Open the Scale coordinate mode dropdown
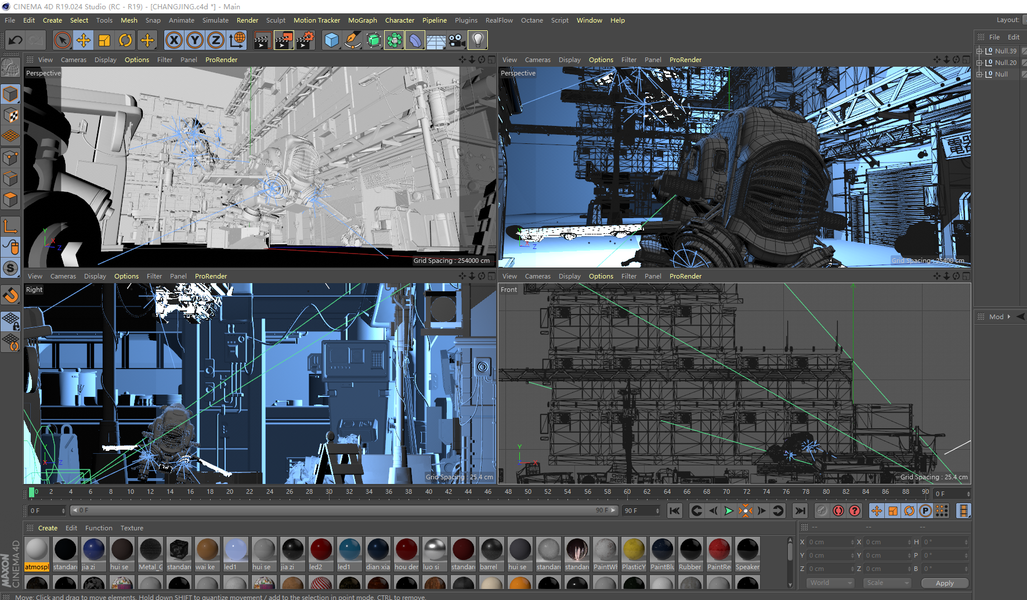This screenshot has height=600, width=1027. coord(886,583)
